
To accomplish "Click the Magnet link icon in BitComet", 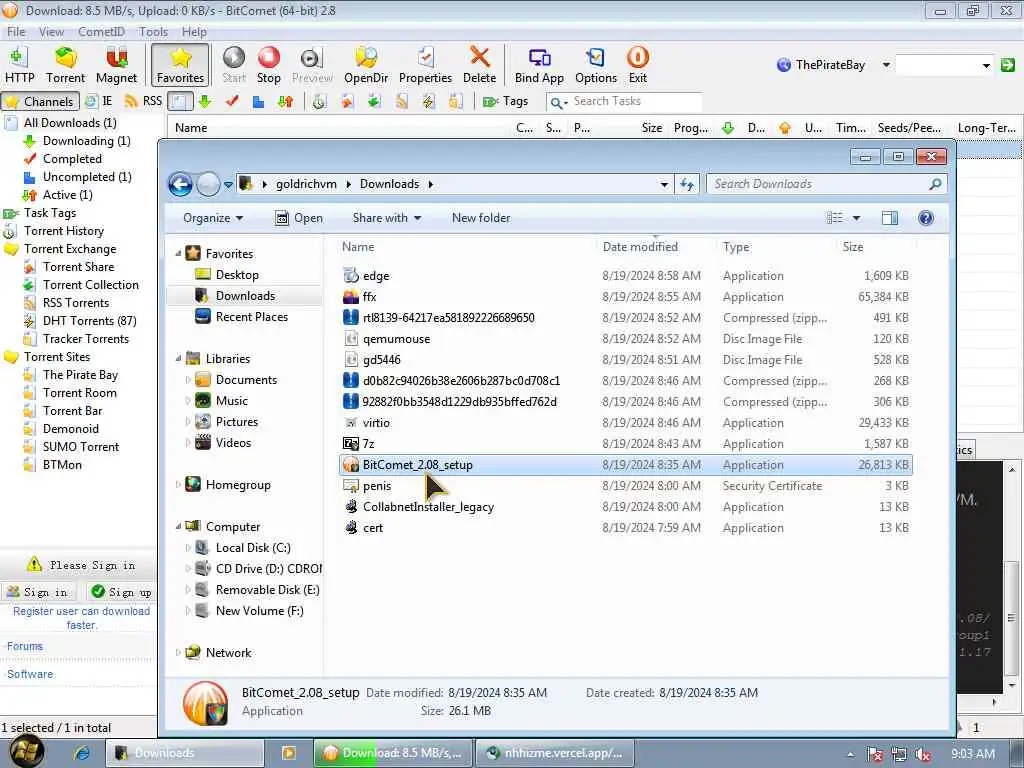I will coord(116,65).
